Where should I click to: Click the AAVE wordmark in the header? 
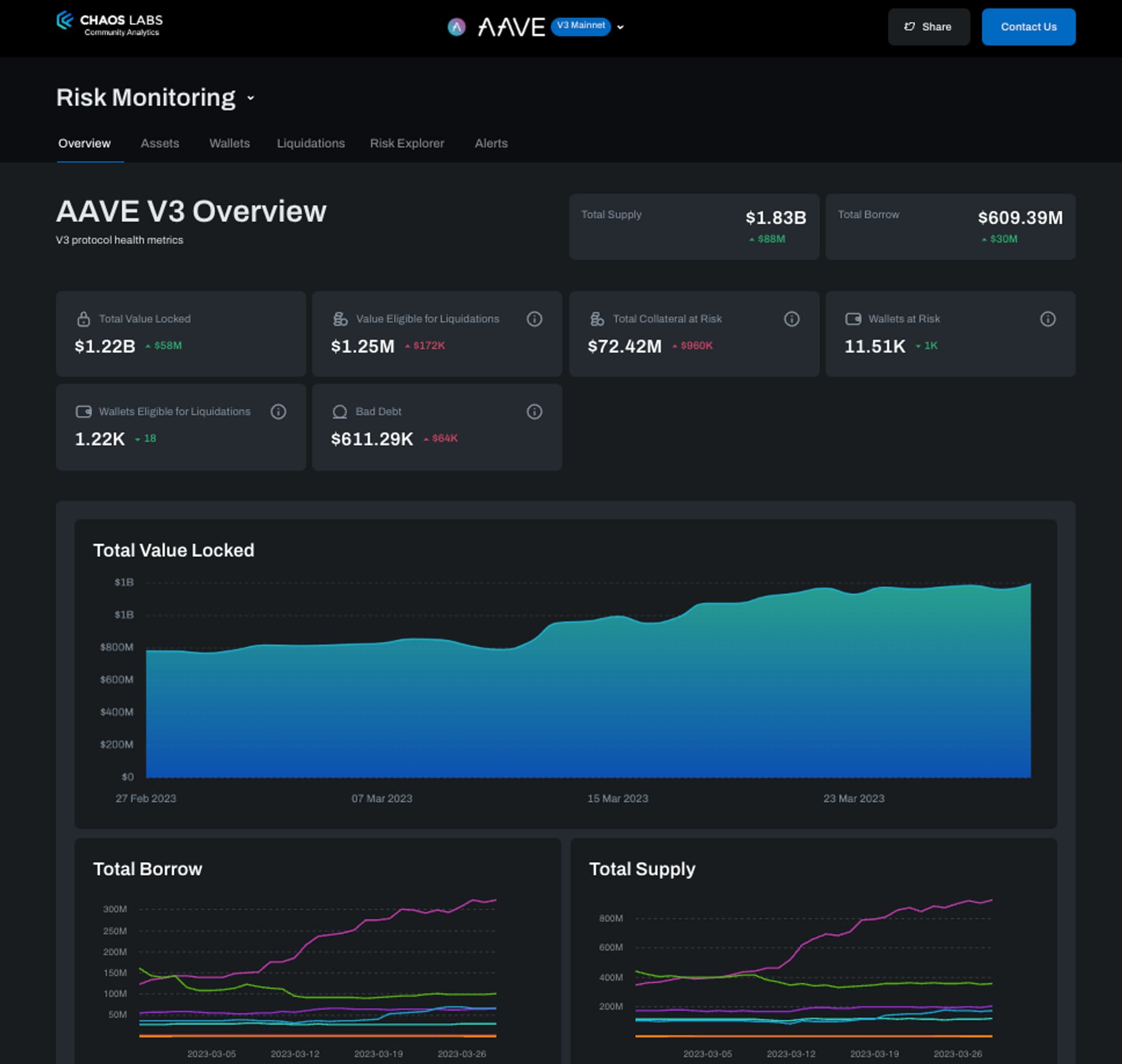pos(511,27)
